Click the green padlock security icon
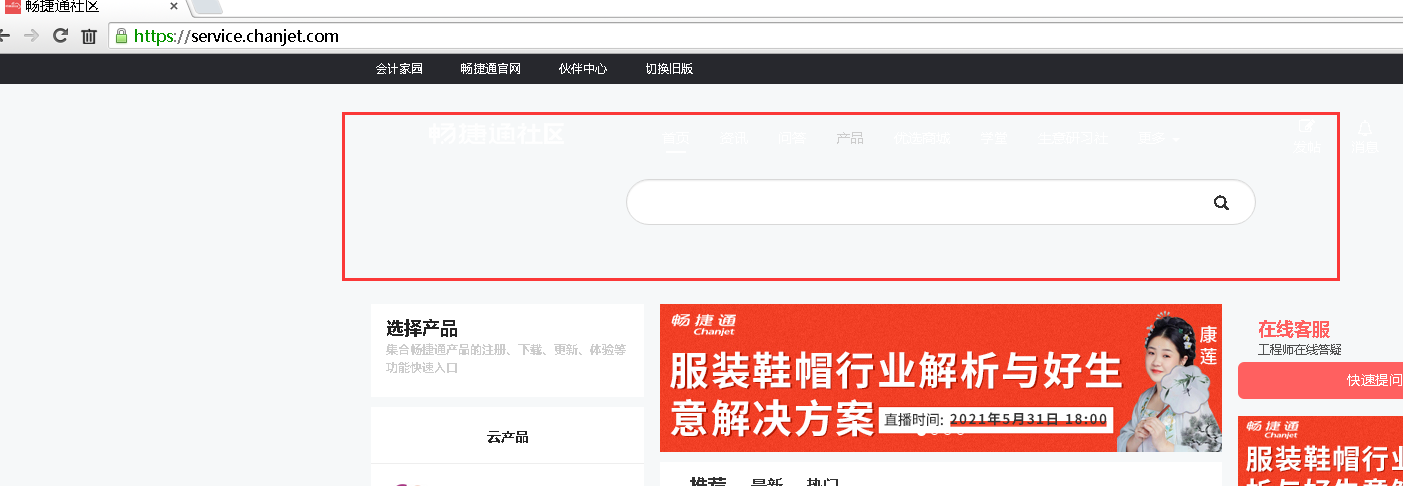The image size is (1403, 486). [122, 36]
